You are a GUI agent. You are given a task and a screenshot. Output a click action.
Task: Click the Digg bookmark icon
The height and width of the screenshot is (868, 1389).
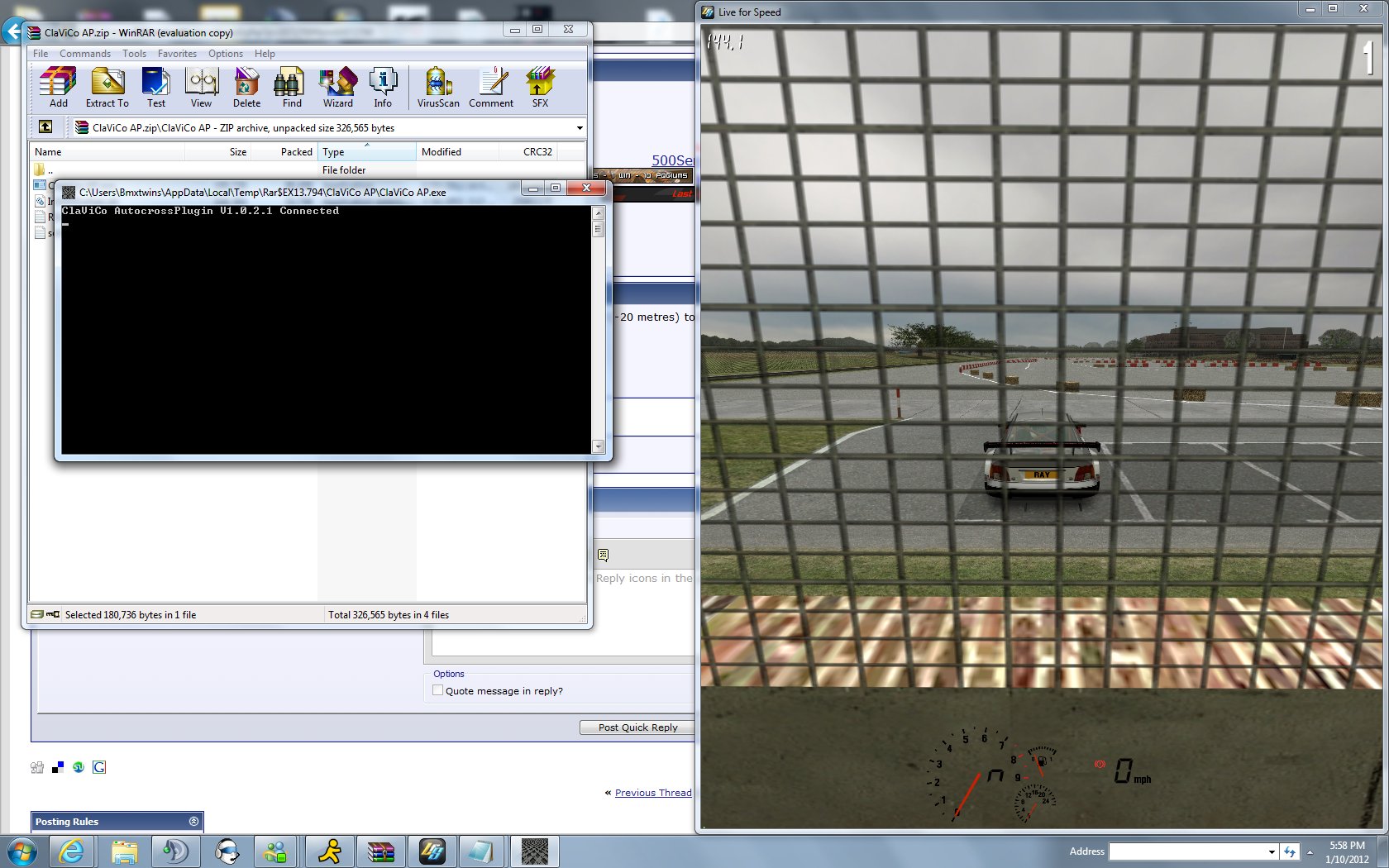click(x=37, y=767)
